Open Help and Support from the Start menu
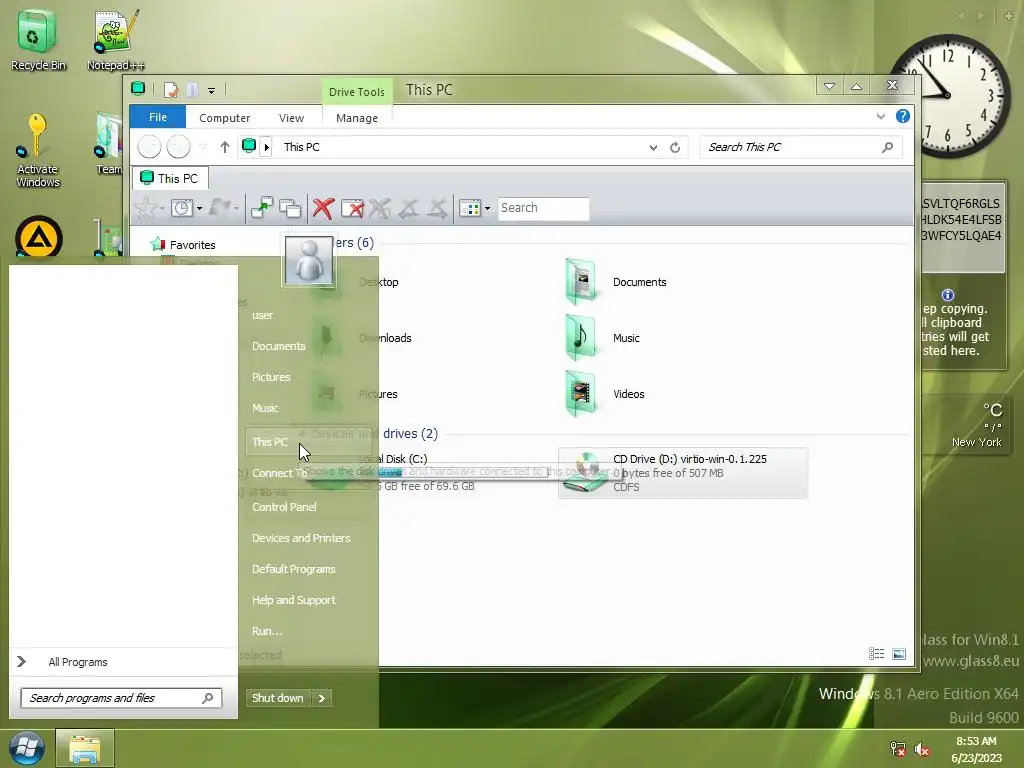1024x768 pixels. click(294, 600)
